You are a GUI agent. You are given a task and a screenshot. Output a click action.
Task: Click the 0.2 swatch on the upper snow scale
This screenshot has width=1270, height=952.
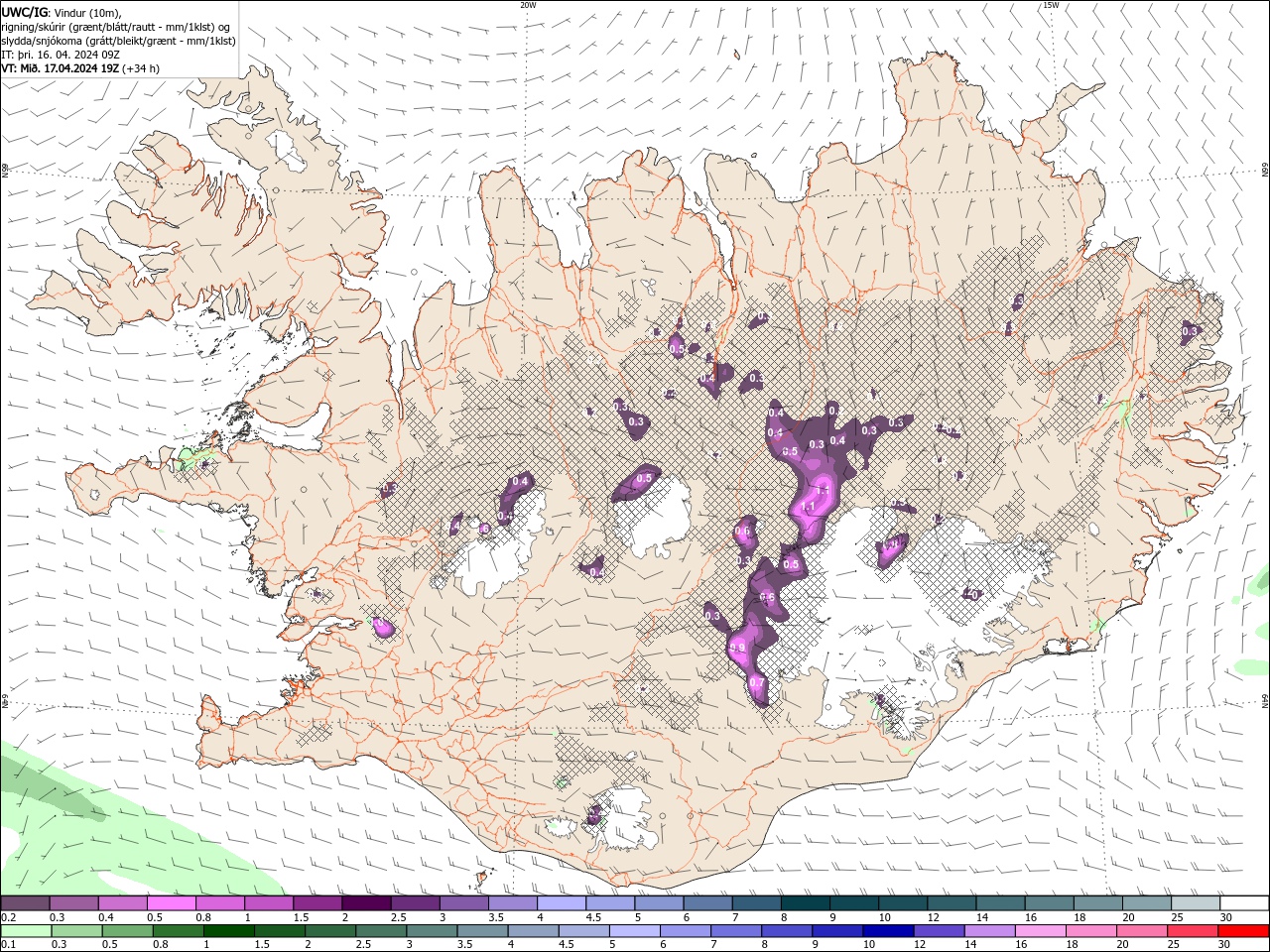25,903
